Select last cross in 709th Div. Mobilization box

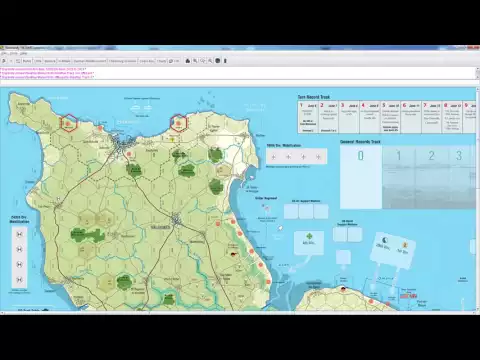tap(318, 157)
